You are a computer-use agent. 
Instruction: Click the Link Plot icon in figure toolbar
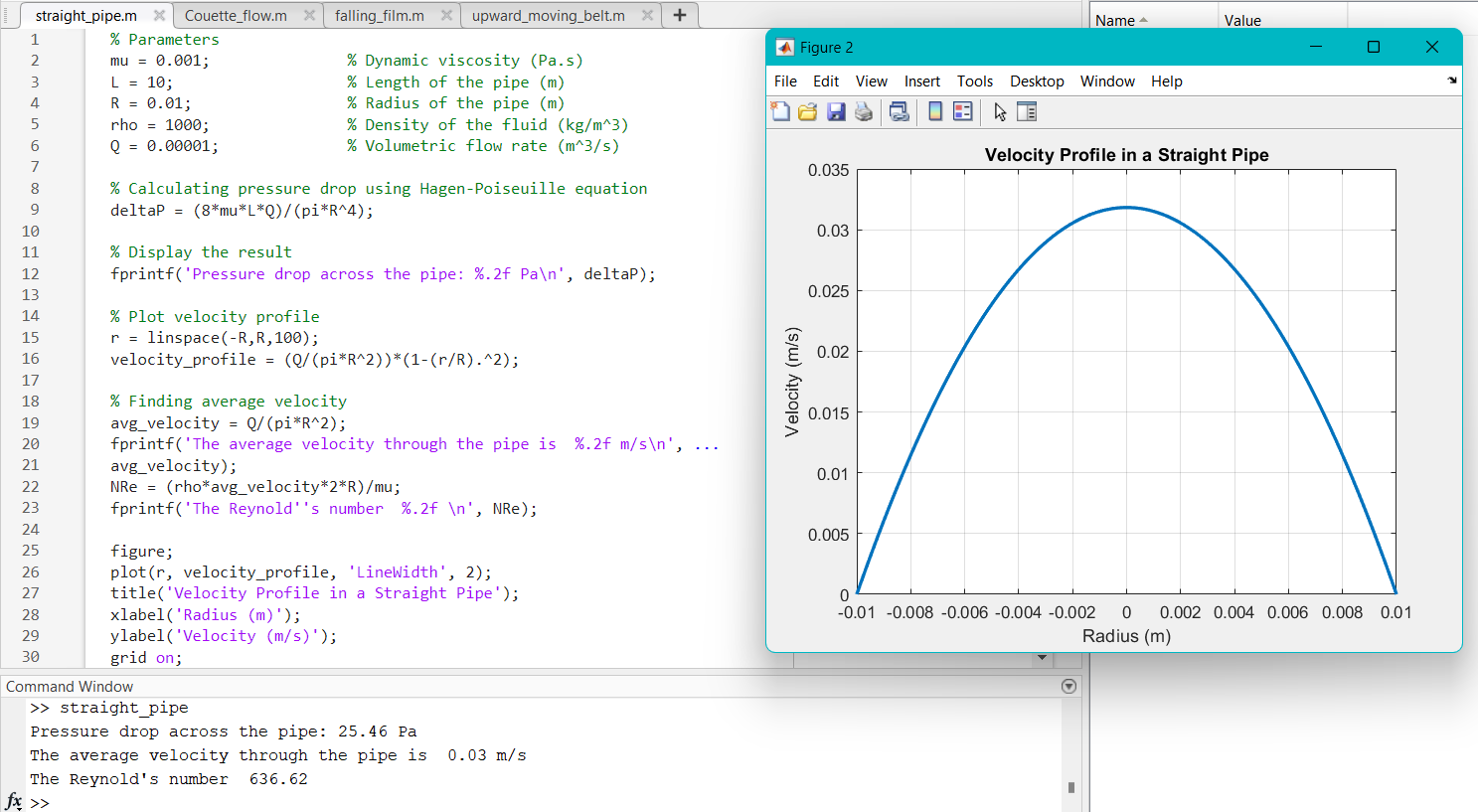click(899, 111)
